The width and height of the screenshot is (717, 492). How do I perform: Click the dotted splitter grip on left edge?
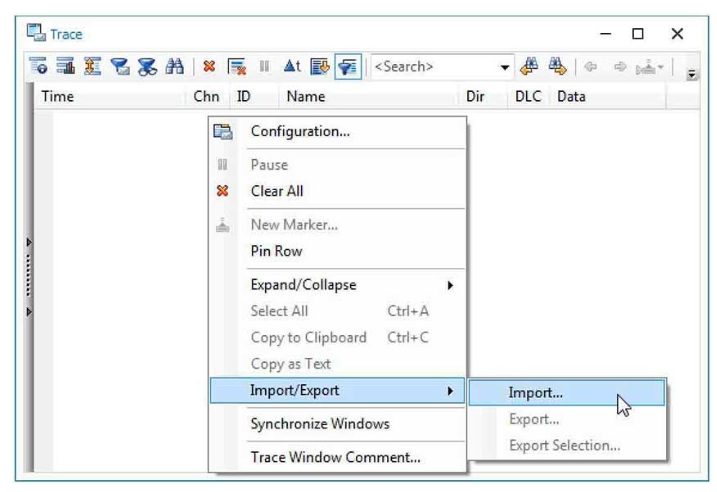29,276
